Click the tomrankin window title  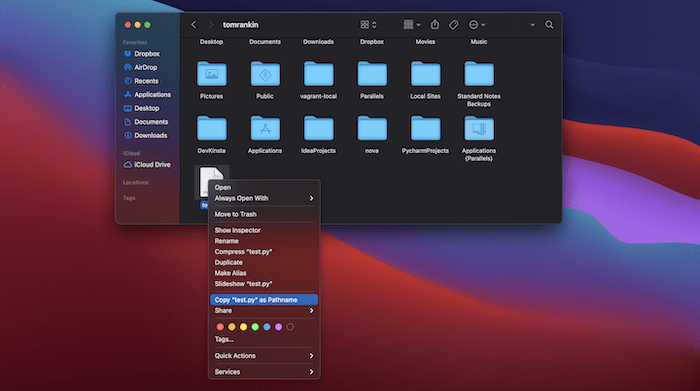tap(241, 25)
